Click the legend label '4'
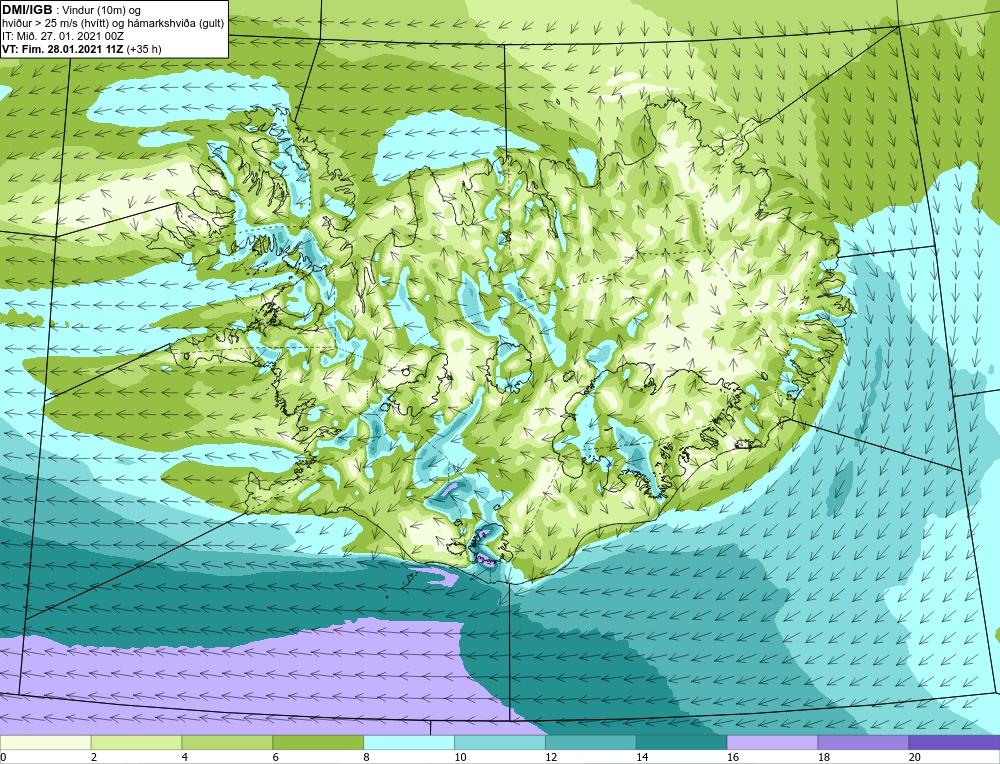The height and width of the screenshot is (764, 1000). (x=185, y=757)
